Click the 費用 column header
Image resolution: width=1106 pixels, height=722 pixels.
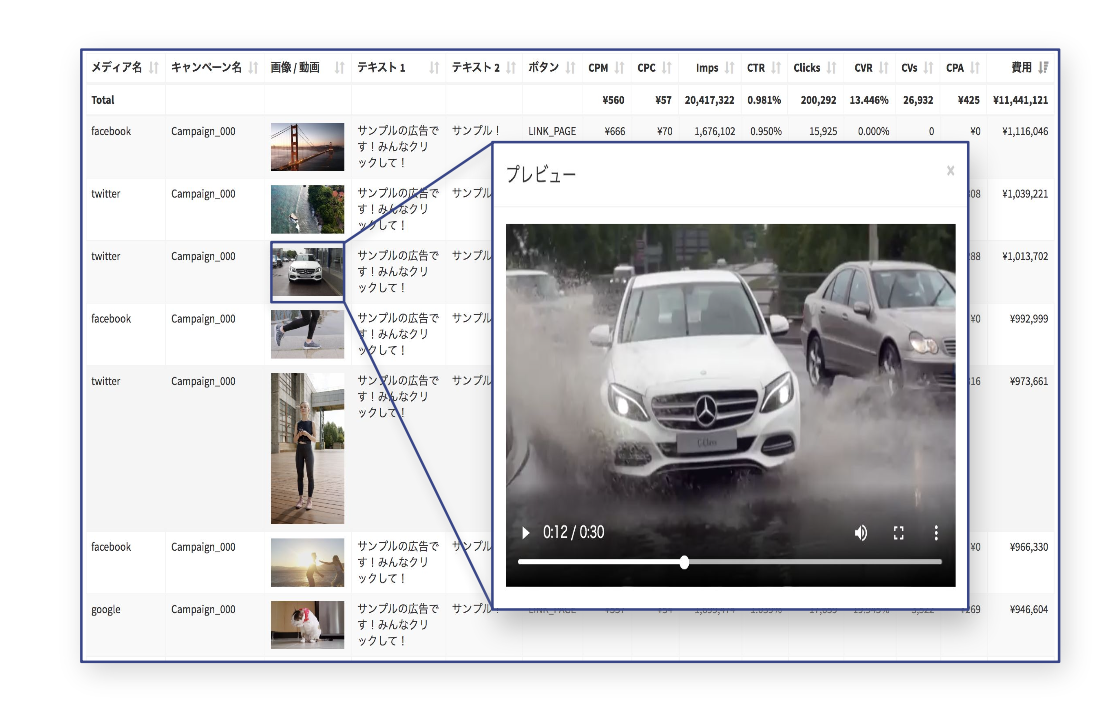[x=1021, y=68]
